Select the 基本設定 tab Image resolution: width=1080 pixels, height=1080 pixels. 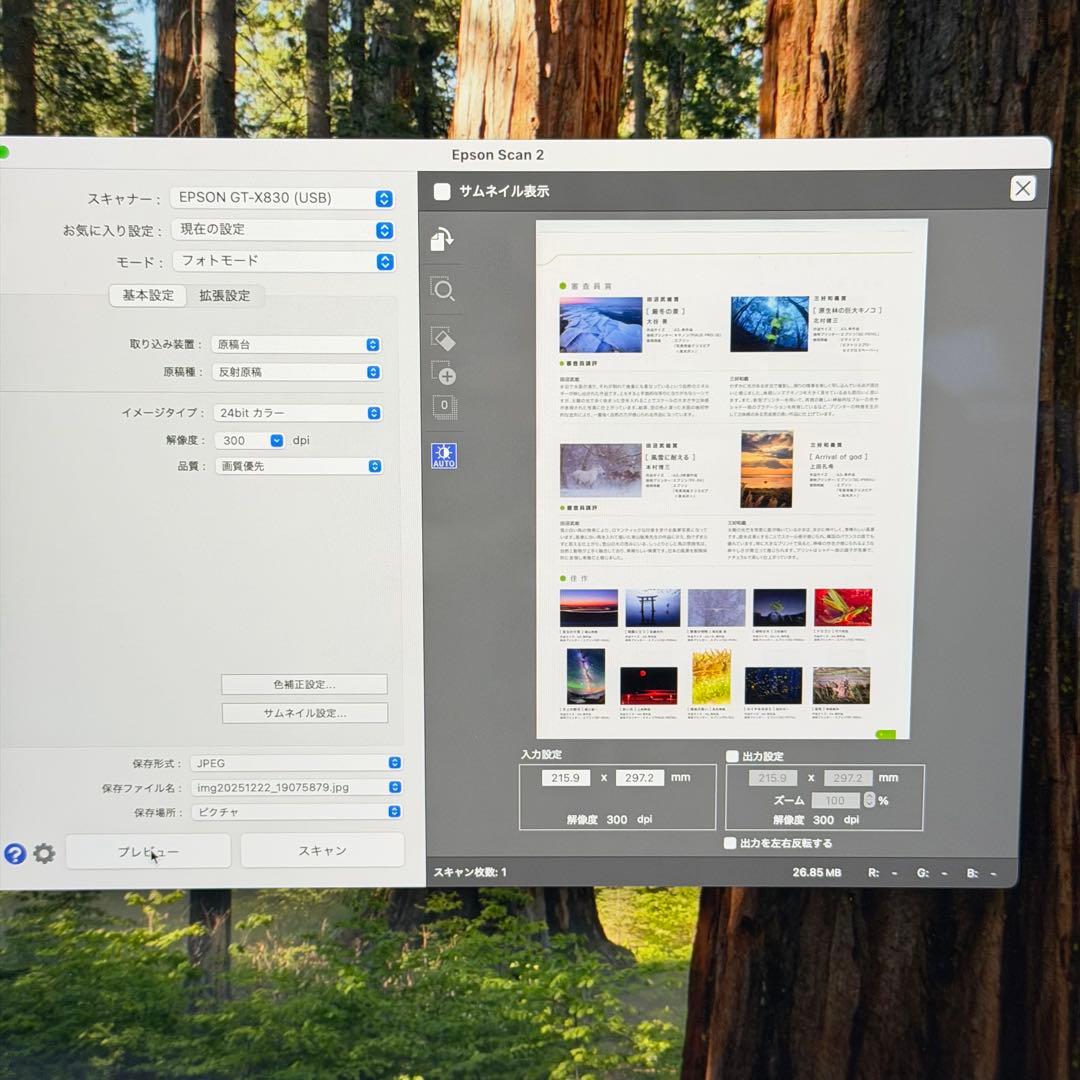click(x=148, y=296)
